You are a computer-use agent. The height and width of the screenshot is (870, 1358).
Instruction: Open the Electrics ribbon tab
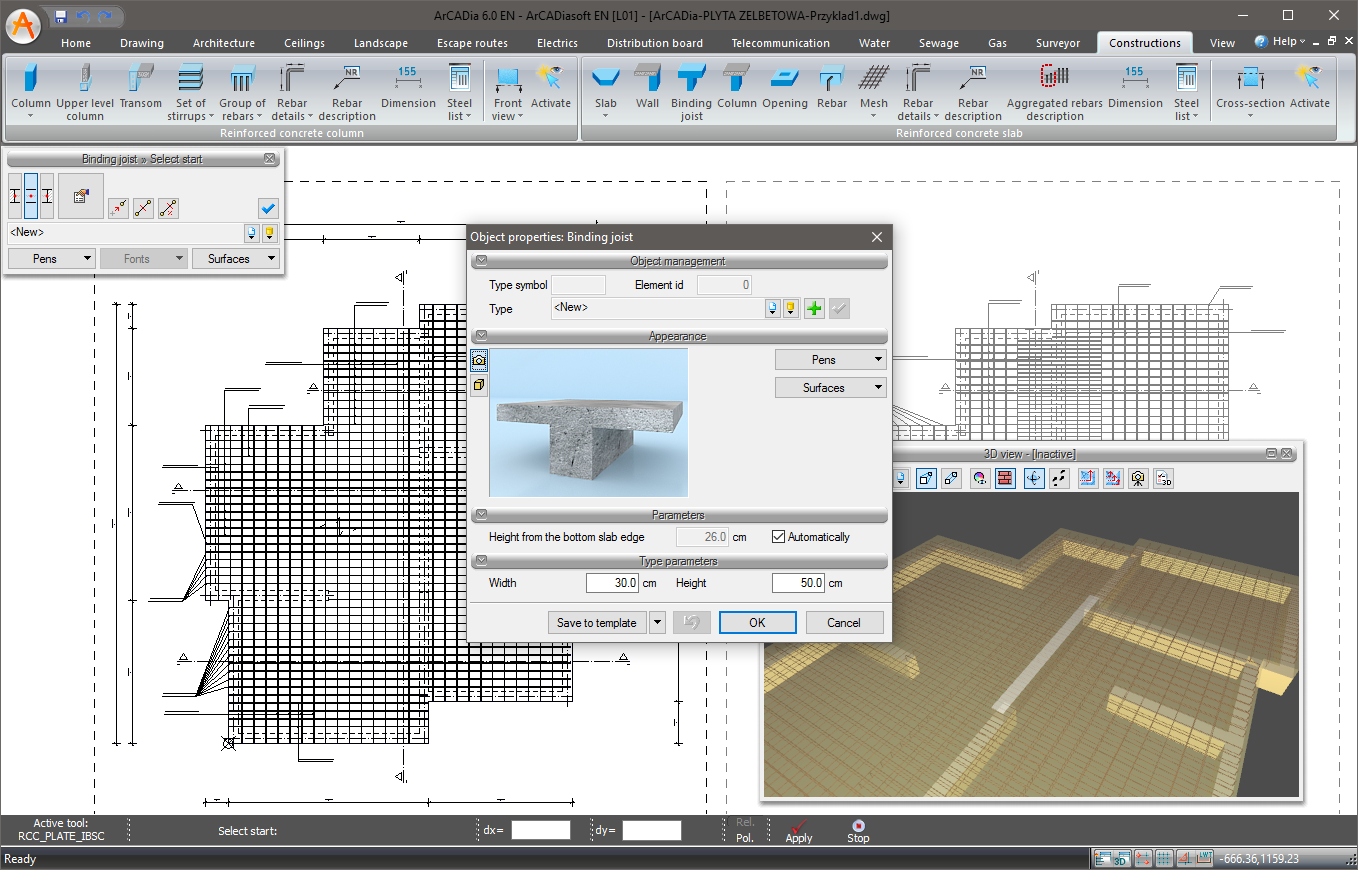click(x=557, y=43)
